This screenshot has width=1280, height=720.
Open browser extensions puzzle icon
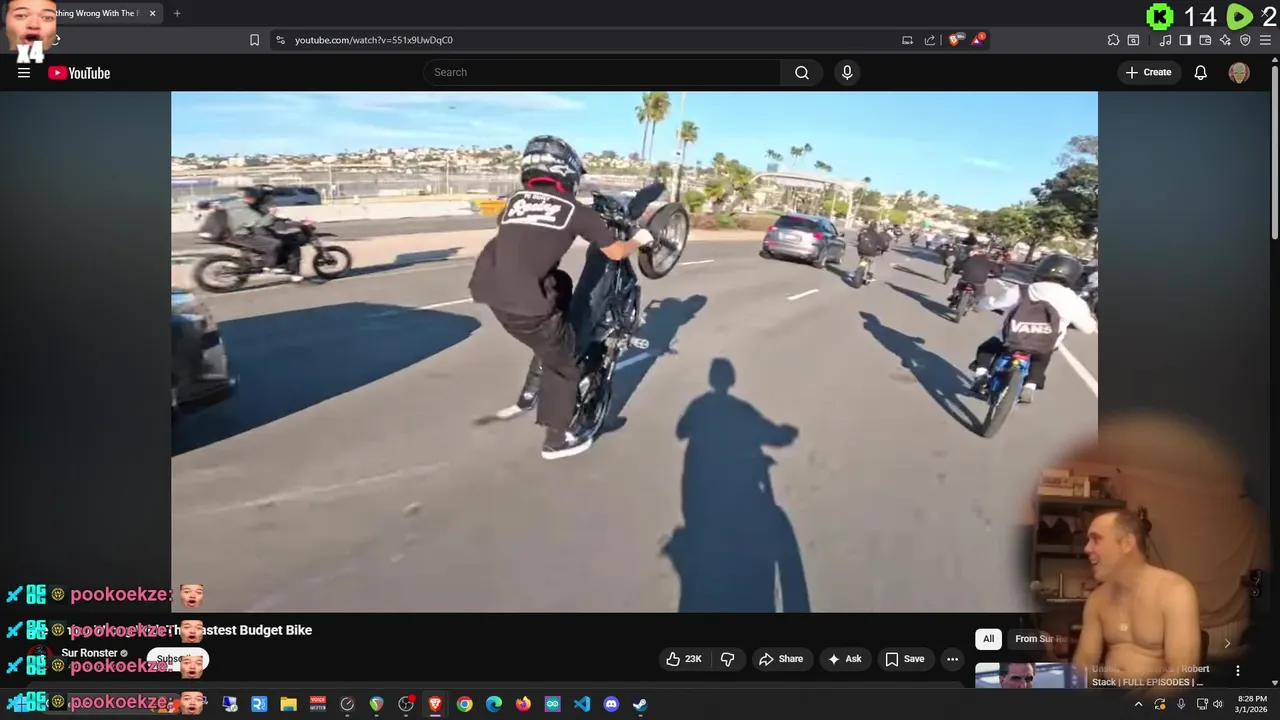pyautogui.click(x=1113, y=40)
